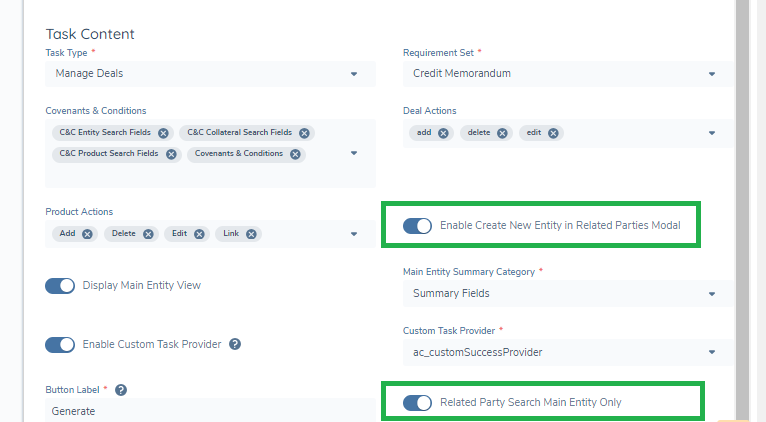Open Main Entity Summary Category dropdown

[711, 294]
